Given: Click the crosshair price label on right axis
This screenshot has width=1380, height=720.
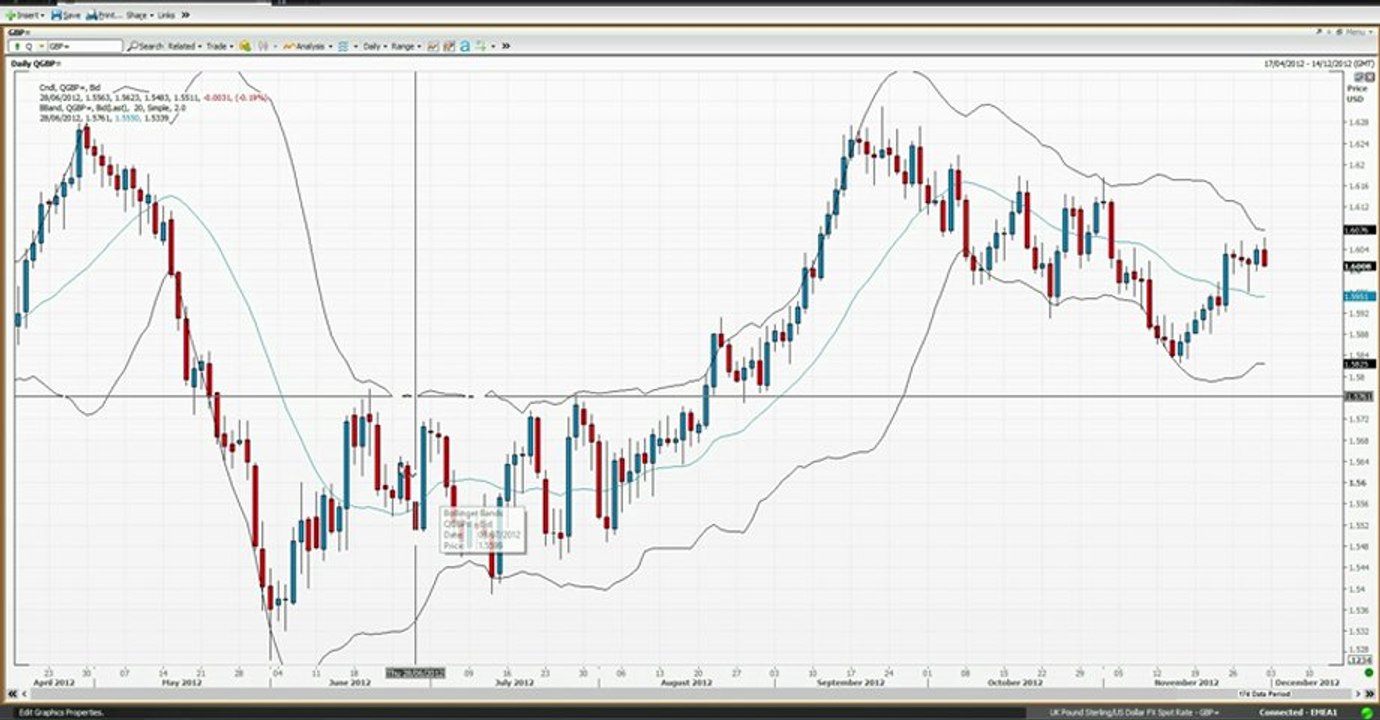Looking at the screenshot, I should [x=1361, y=397].
